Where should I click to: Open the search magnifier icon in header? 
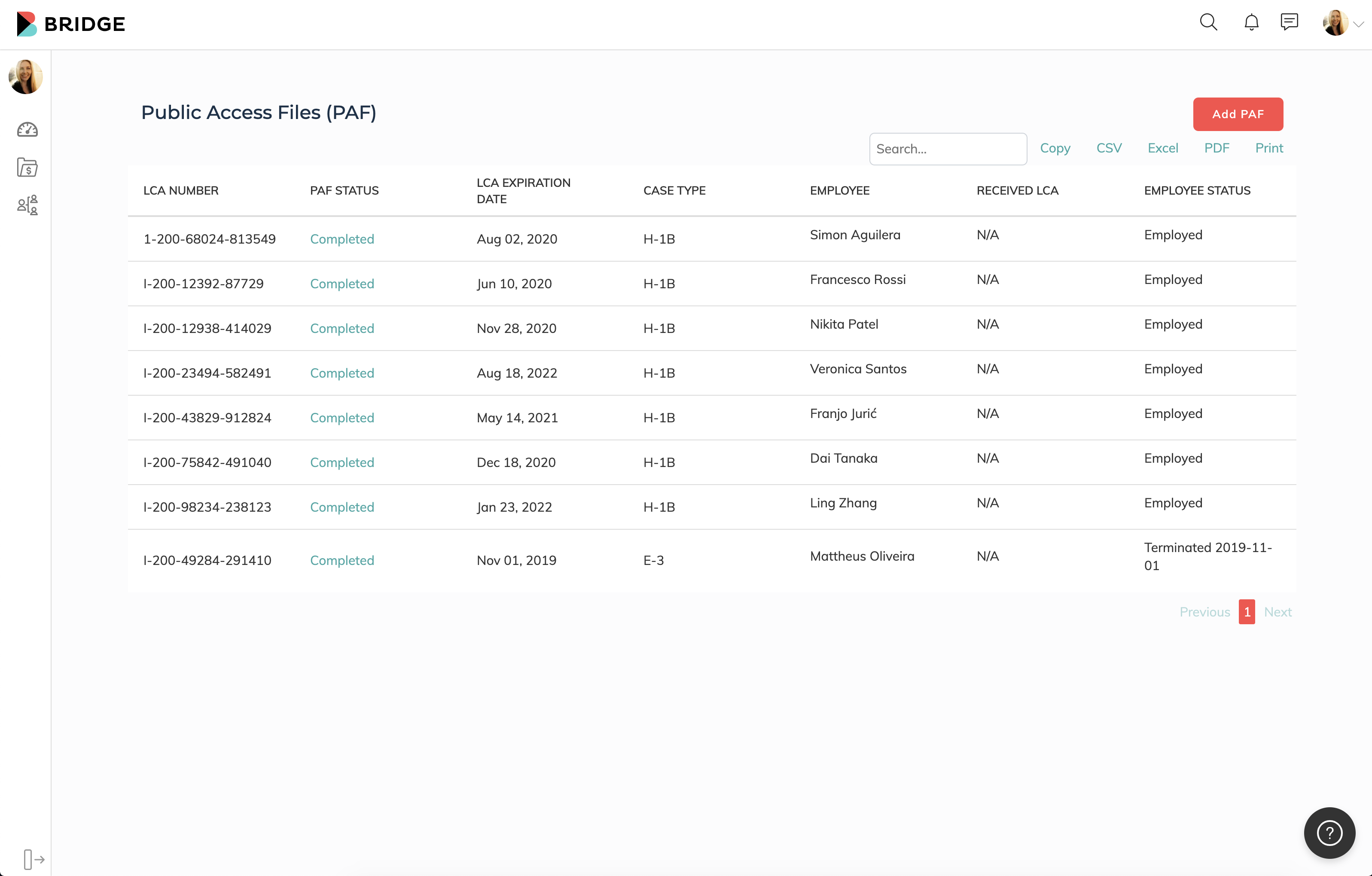coord(1208,23)
